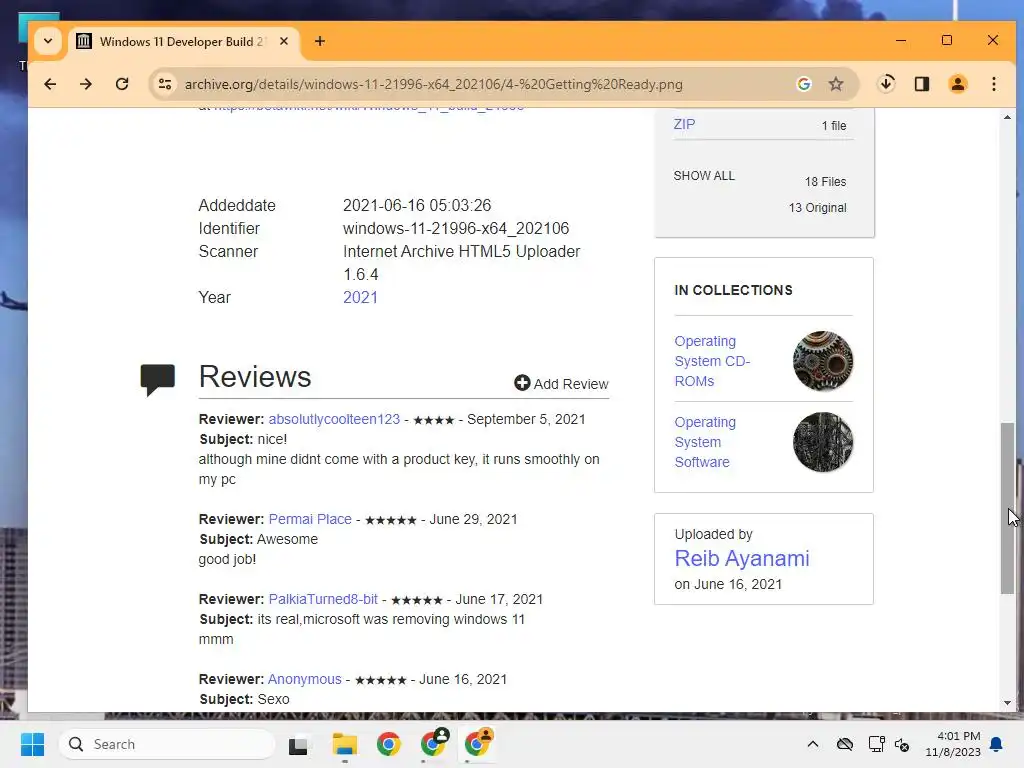Image resolution: width=1024 pixels, height=768 pixels.
Task: Open the notification bell icon
Action: (996, 744)
